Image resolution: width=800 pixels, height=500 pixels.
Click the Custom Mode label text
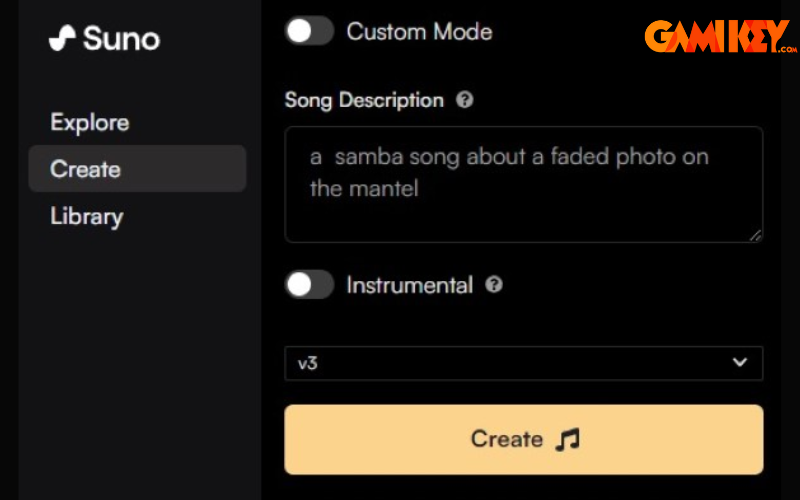(419, 31)
